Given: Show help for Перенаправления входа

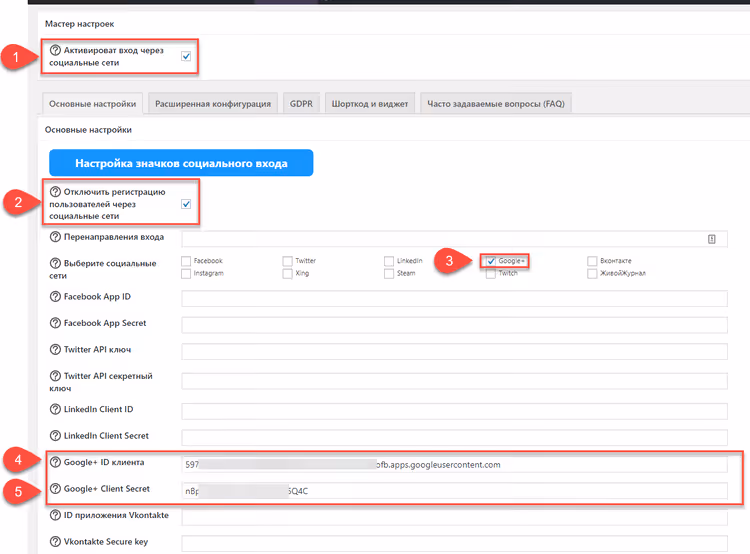Looking at the screenshot, I should click(x=55, y=236).
